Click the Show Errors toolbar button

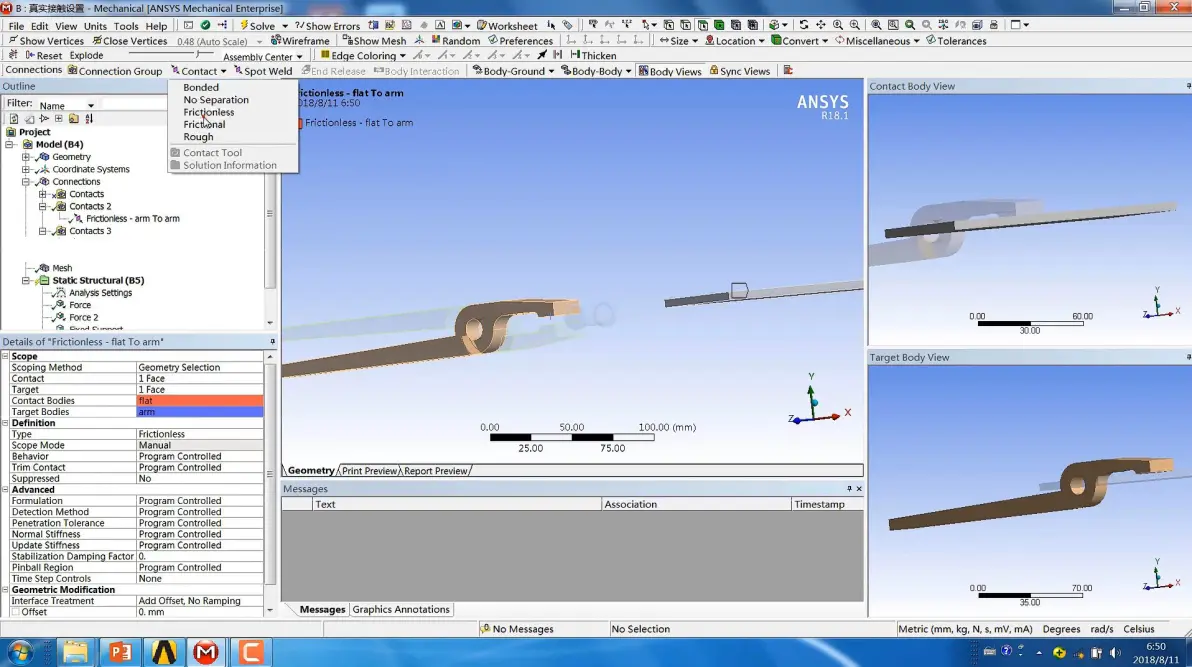(x=328, y=25)
